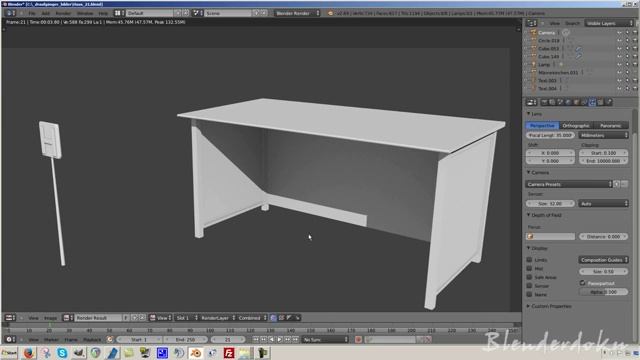Click the Lamp object icon in outliner

pyautogui.click(x=533, y=64)
